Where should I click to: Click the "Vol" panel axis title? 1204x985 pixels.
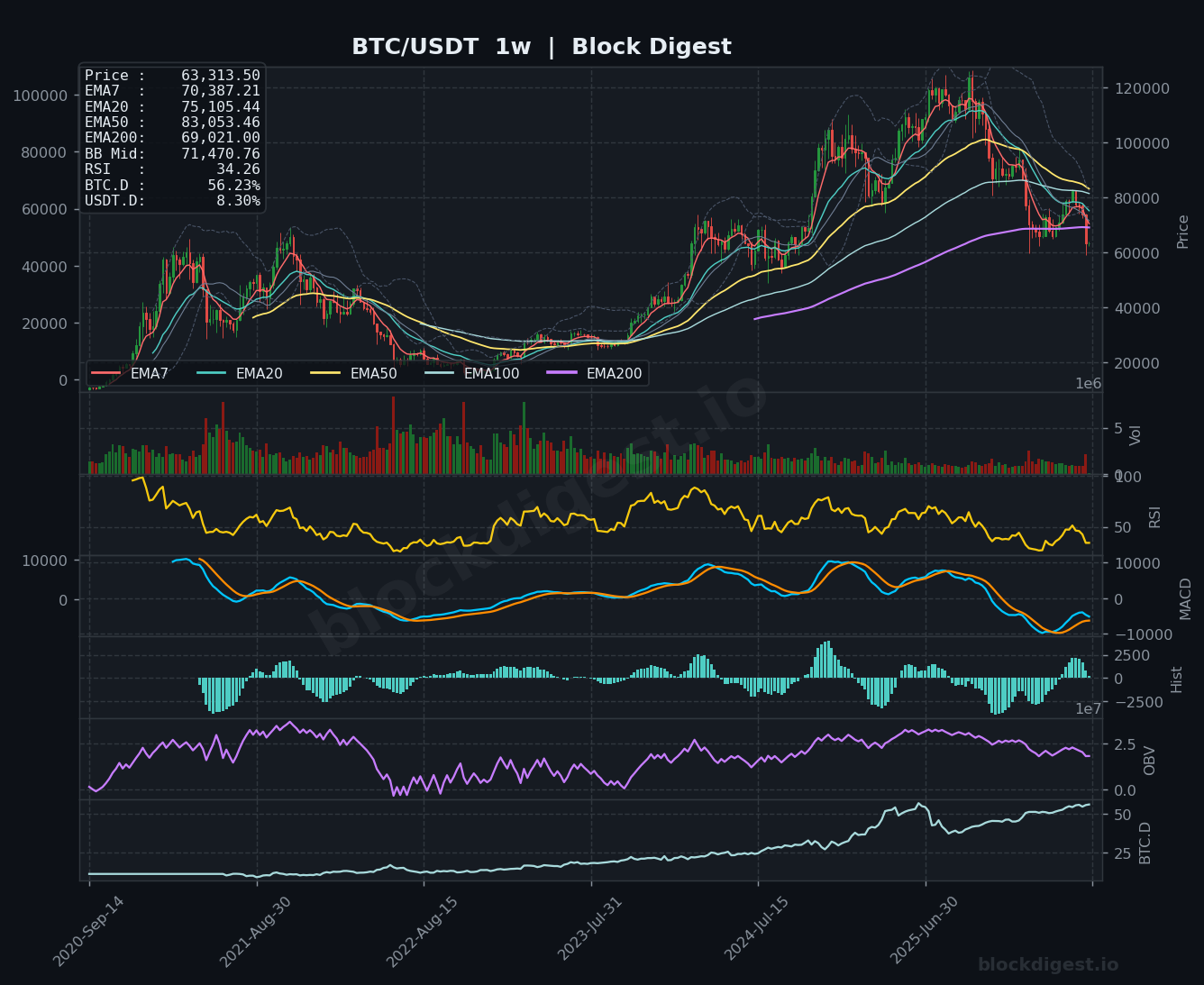pos(1136,434)
